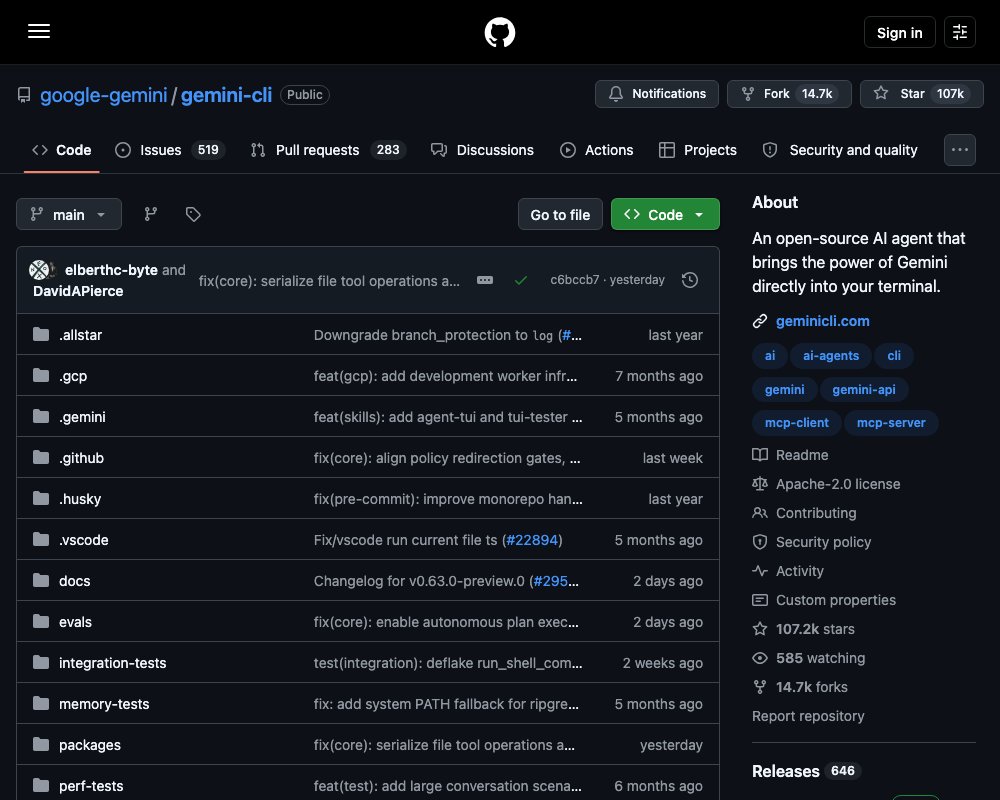The width and height of the screenshot is (1000, 800).
Task: Expand commit message details ellipsis
Action: pyautogui.click(x=485, y=280)
